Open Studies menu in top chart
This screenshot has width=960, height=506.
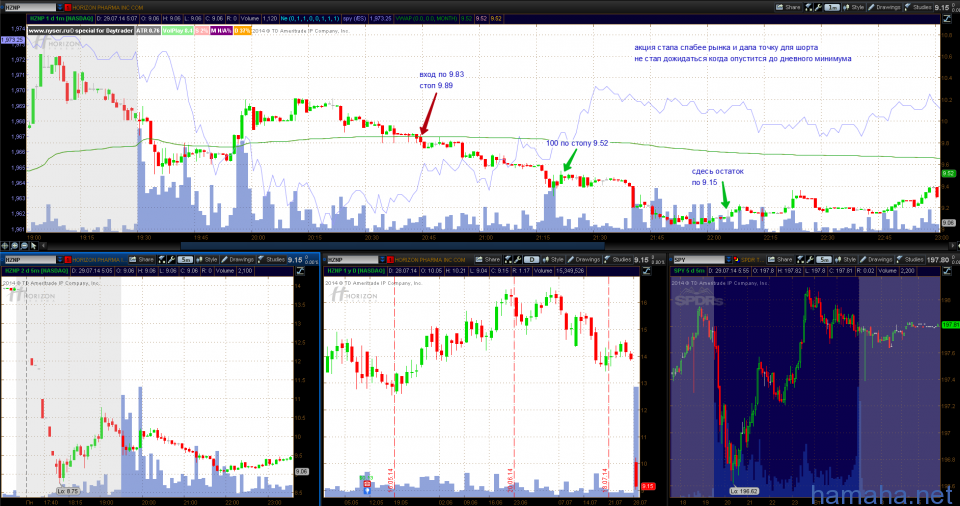(x=918, y=7)
